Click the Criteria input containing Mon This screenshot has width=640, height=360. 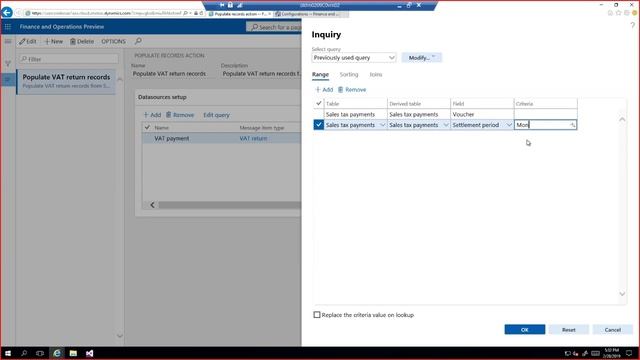pos(545,125)
